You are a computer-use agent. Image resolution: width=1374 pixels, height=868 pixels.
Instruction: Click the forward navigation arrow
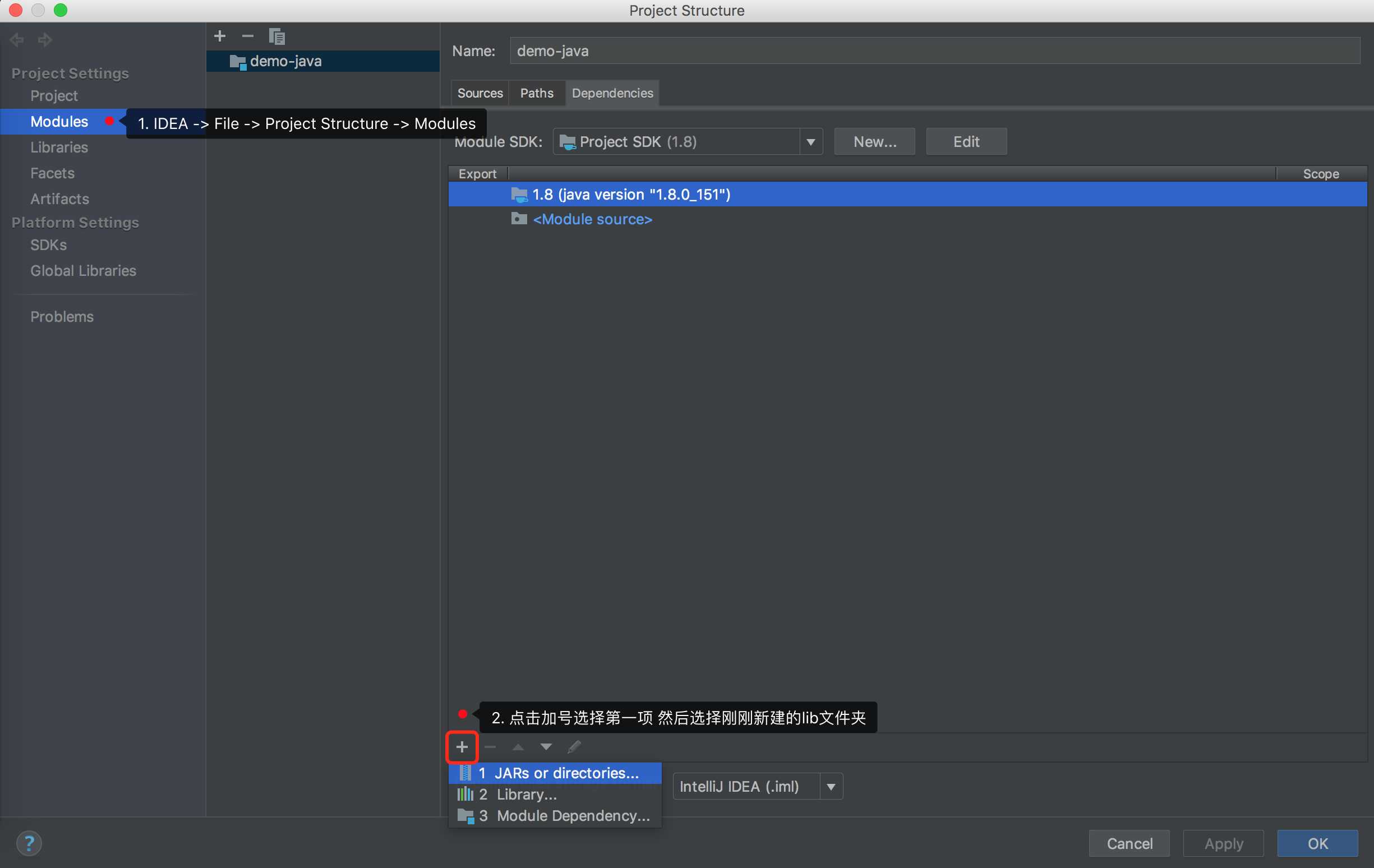(x=44, y=39)
